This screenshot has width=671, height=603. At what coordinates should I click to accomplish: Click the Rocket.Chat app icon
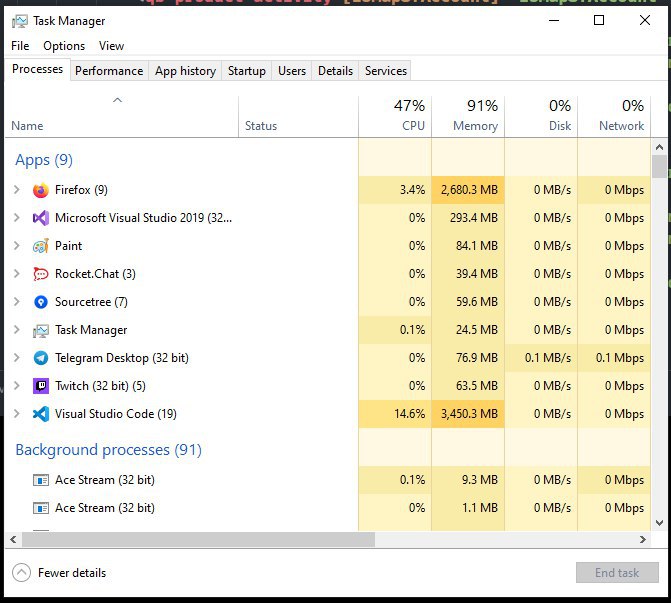(41, 274)
